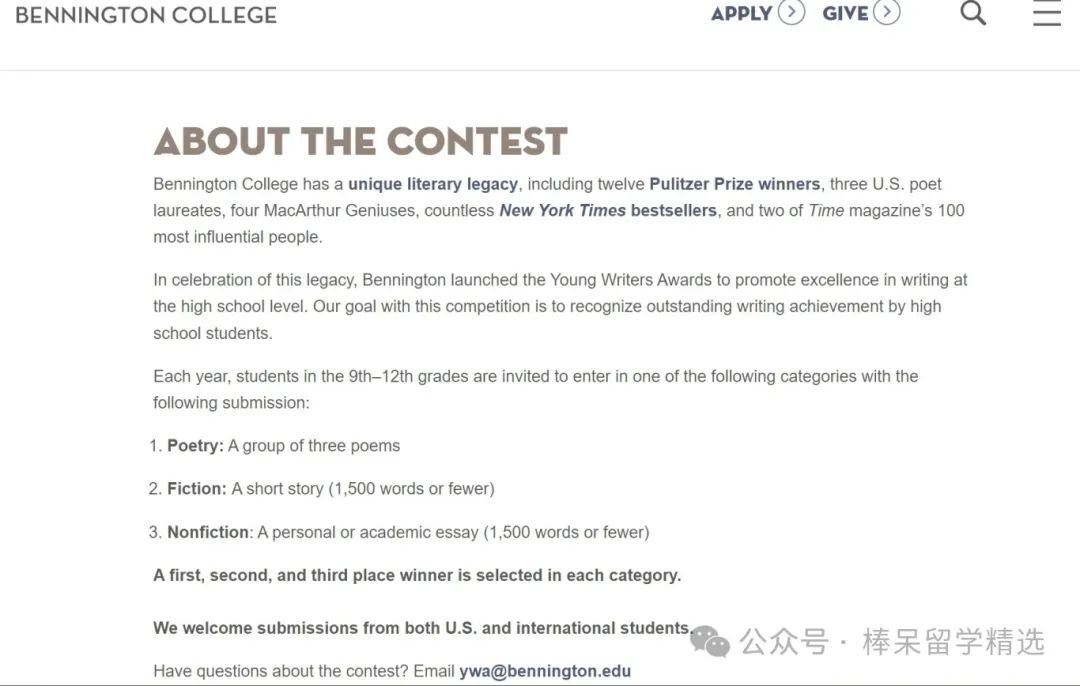The height and width of the screenshot is (686, 1080).
Task: Open the search magnifier icon
Action: pyautogui.click(x=973, y=12)
